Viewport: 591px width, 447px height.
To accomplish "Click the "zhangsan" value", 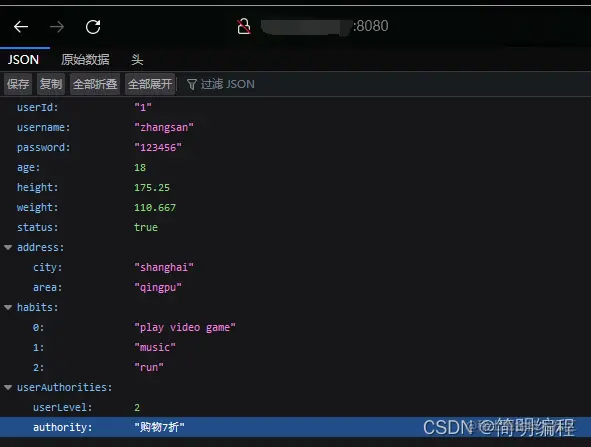I will [x=164, y=127].
